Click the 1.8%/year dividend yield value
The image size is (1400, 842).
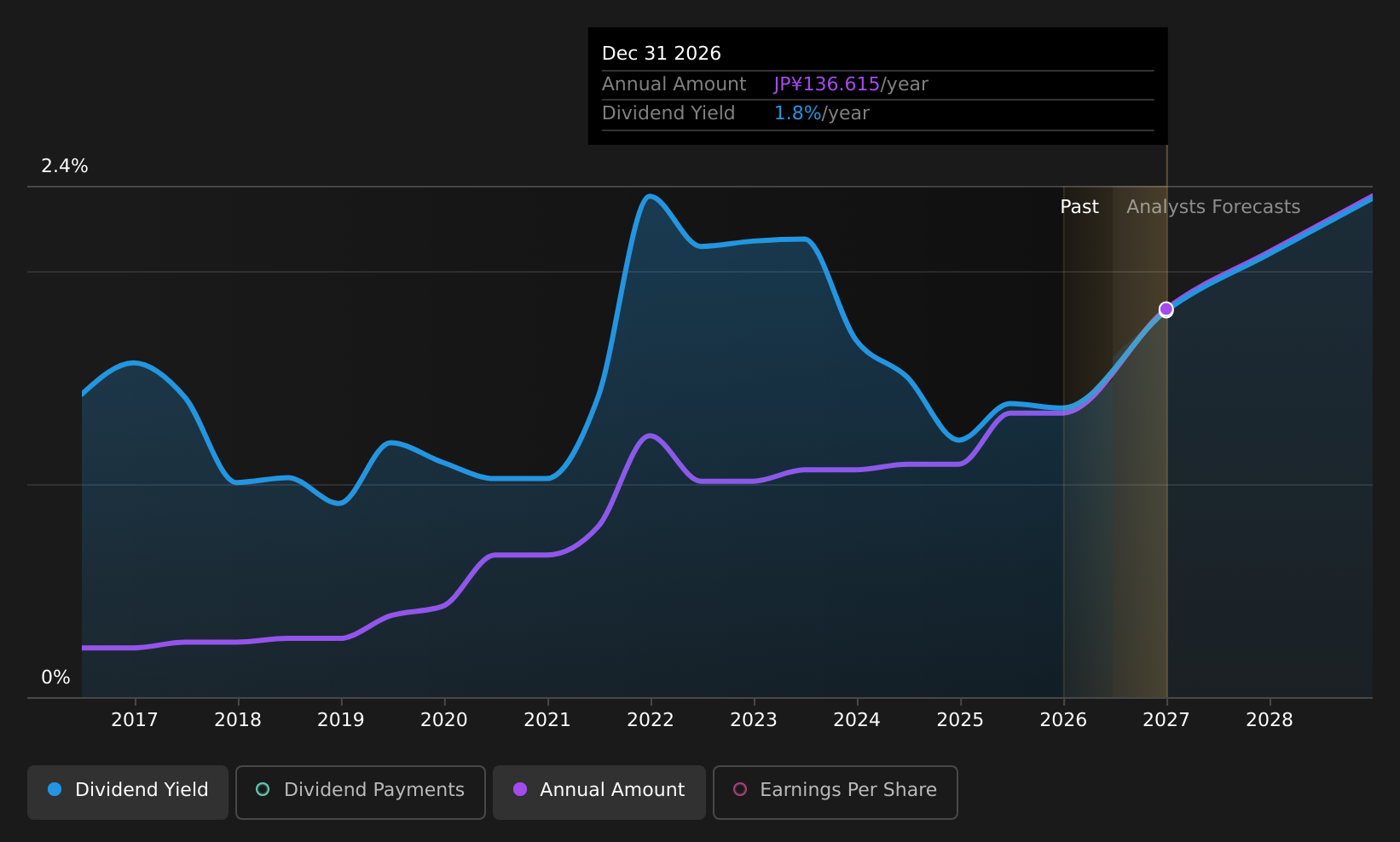click(822, 113)
